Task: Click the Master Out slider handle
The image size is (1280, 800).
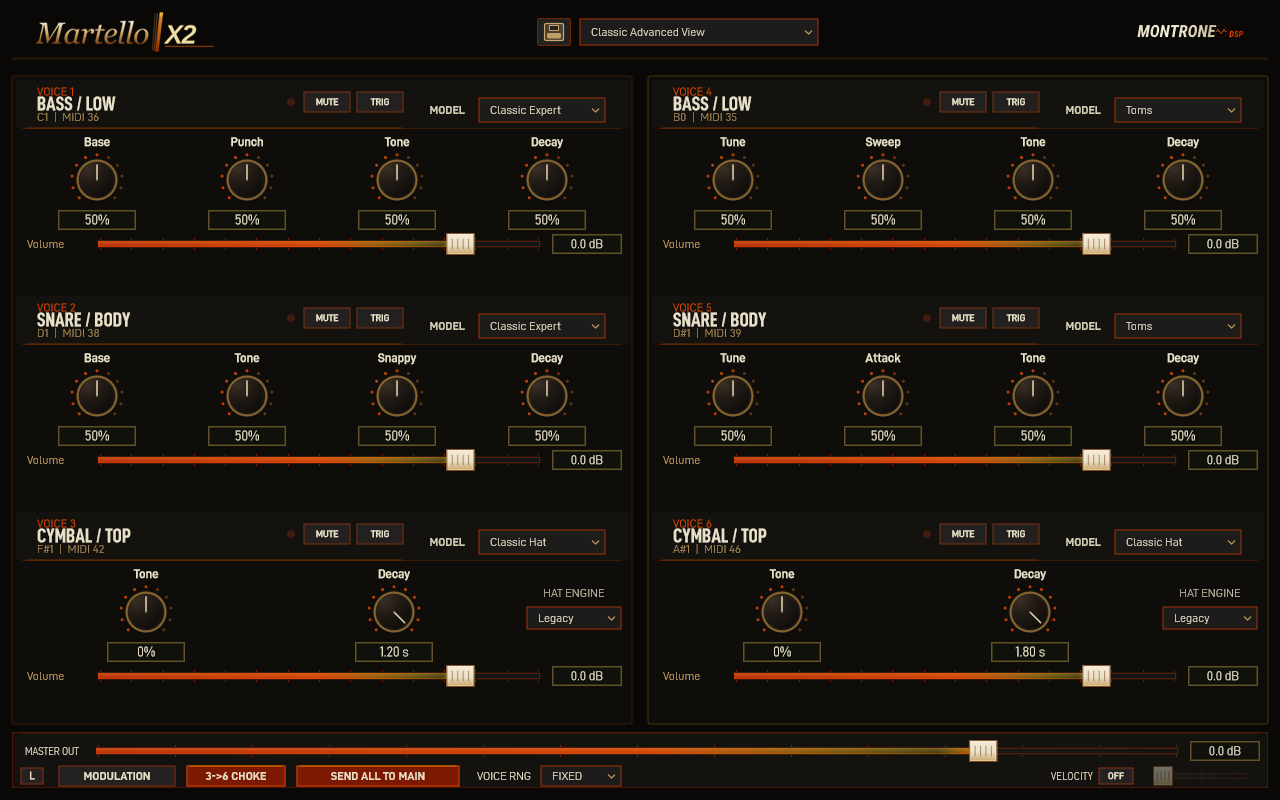Action: click(983, 751)
